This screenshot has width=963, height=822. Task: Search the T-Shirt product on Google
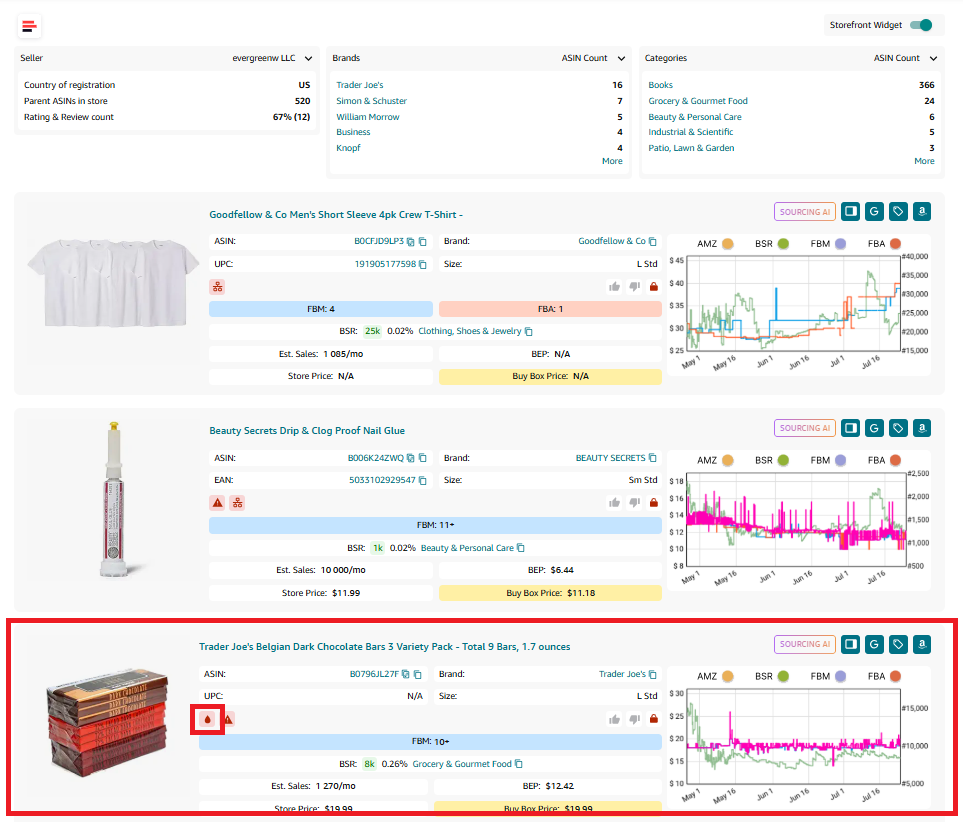[x=873, y=211]
